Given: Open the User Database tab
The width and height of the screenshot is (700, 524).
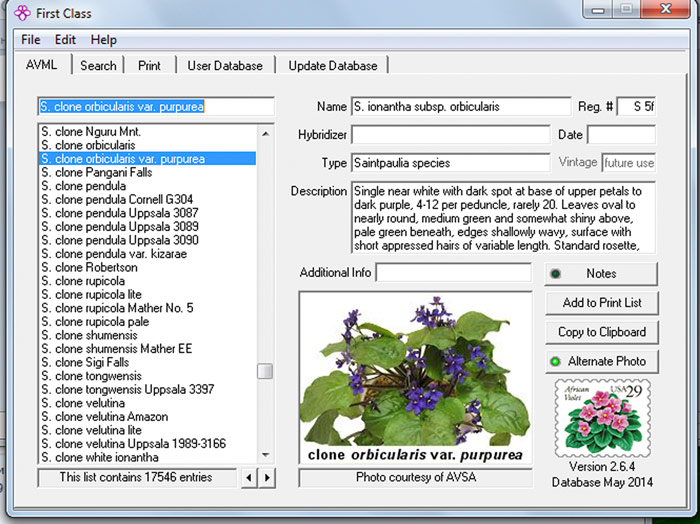Looking at the screenshot, I should pos(225,66).
